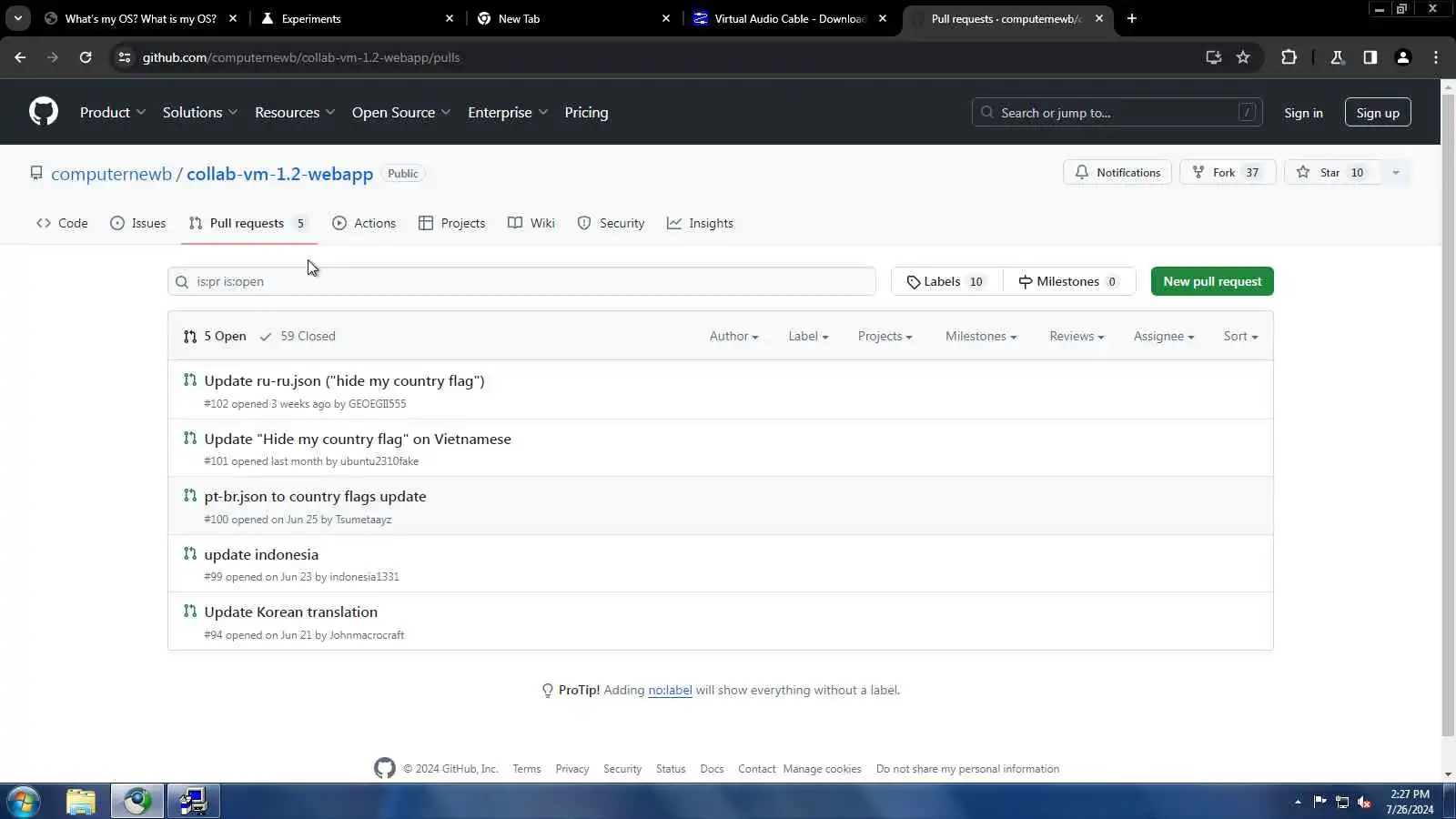The height and width of the screenshot is (819, 1456).
Task: Open the Actions tab
Action: 364,223
